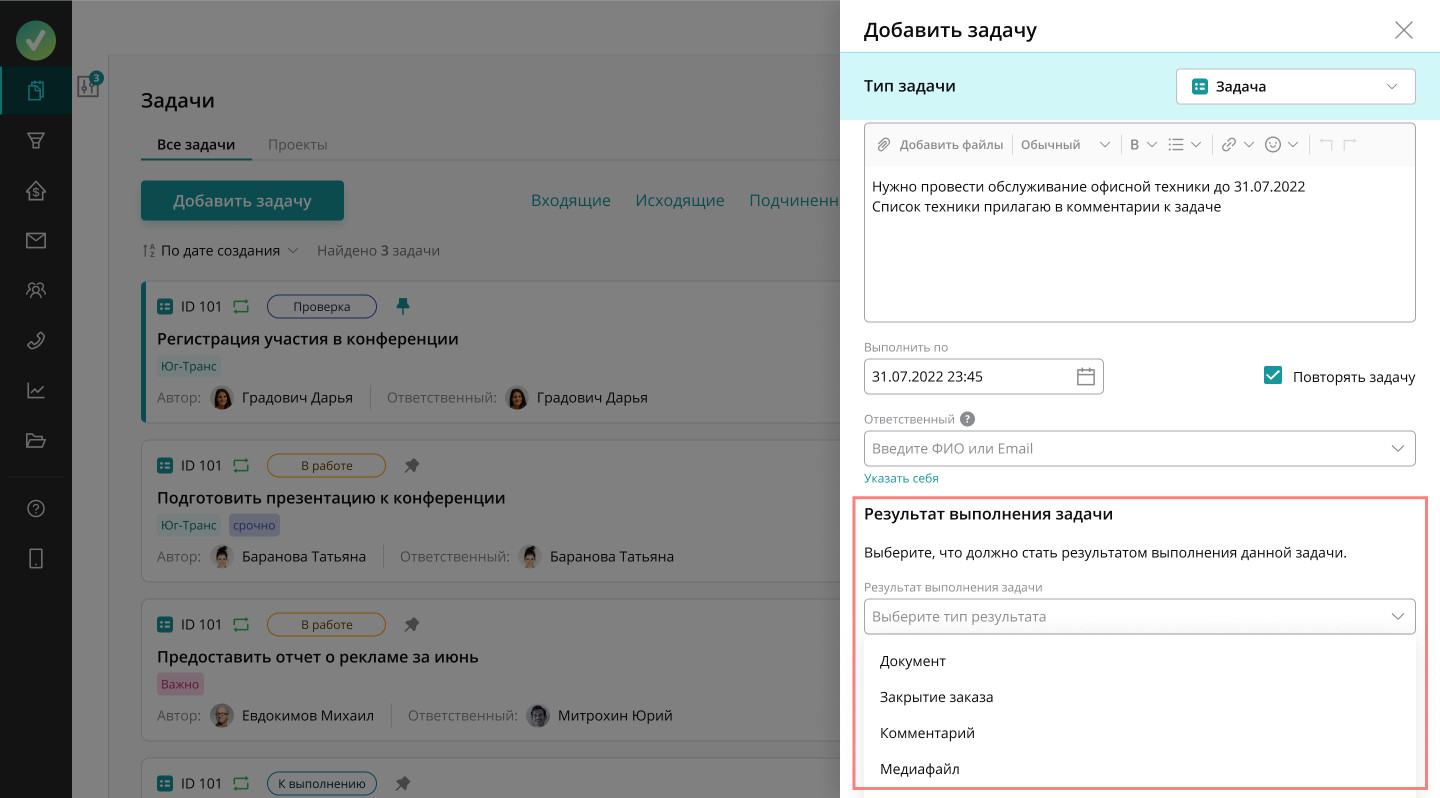Open the finance house sidebar icon

point(36,191)
